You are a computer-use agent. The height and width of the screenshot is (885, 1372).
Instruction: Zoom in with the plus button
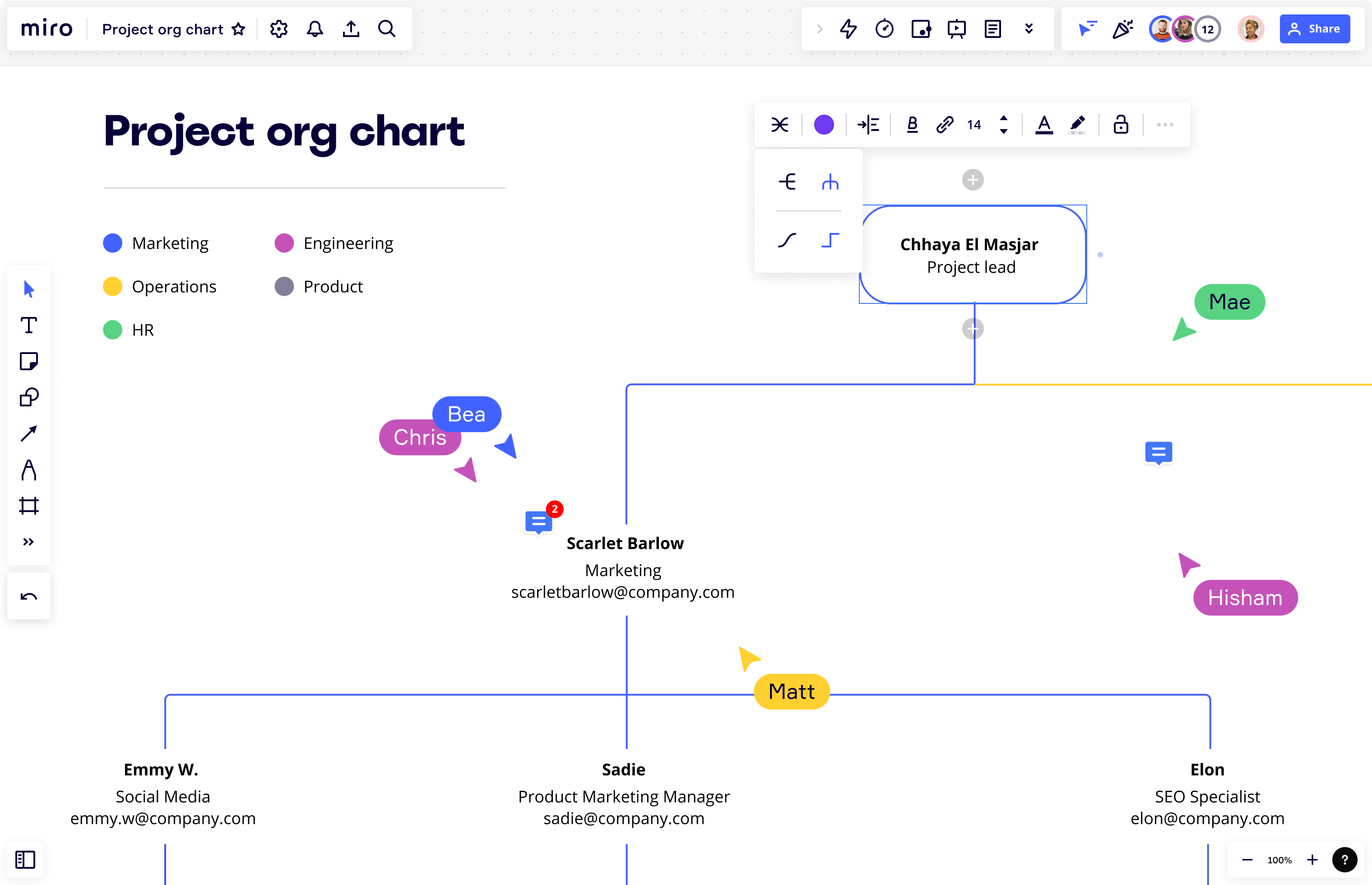pos(1312,860)
